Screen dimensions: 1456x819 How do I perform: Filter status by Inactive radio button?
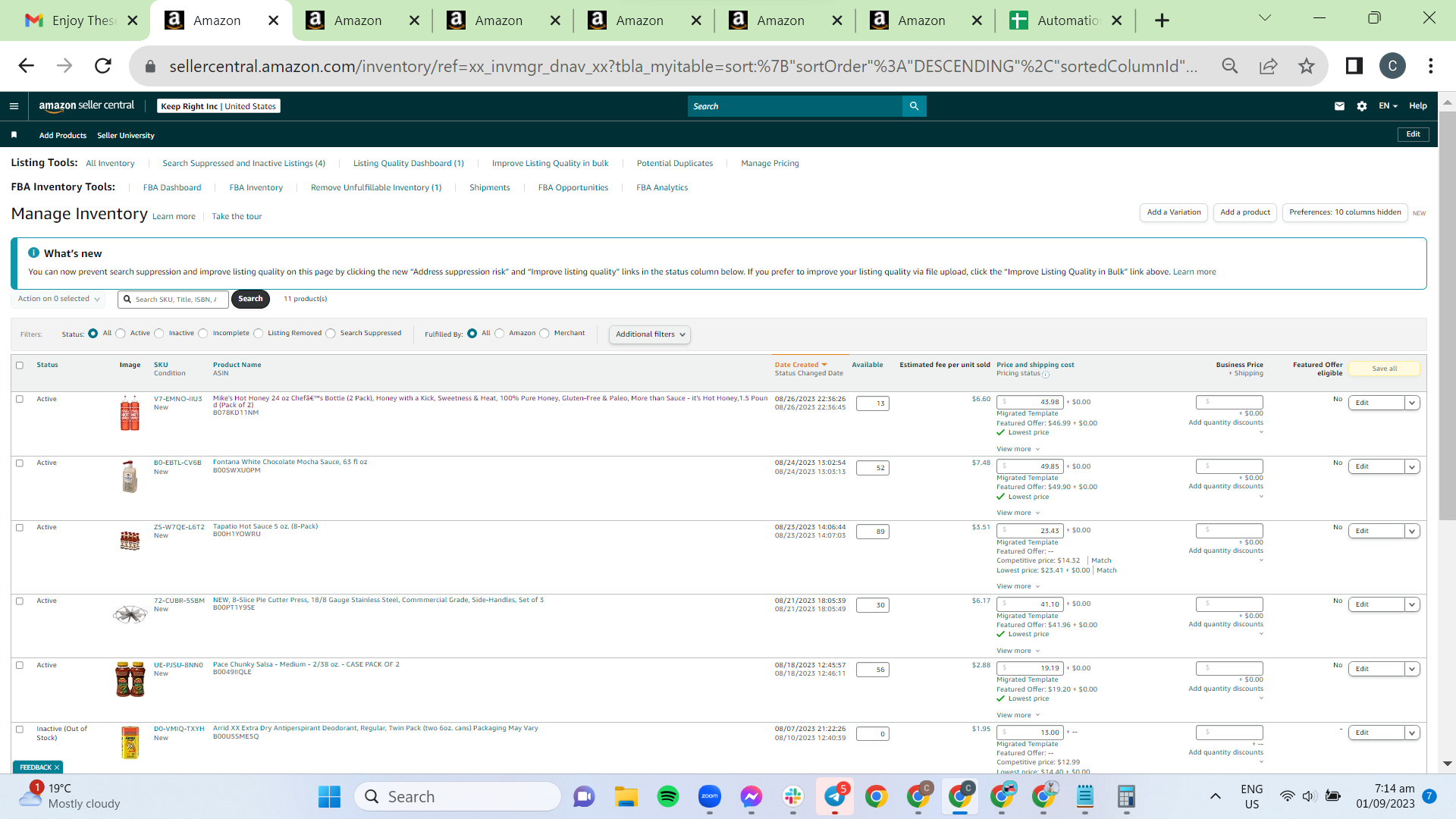coord(159,334)
